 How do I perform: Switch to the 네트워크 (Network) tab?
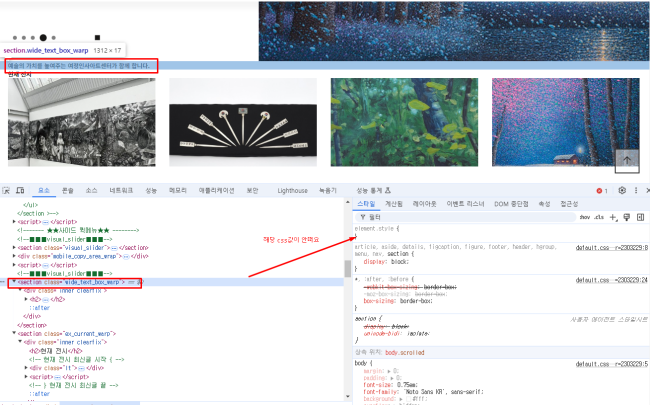tap(121, 190)
